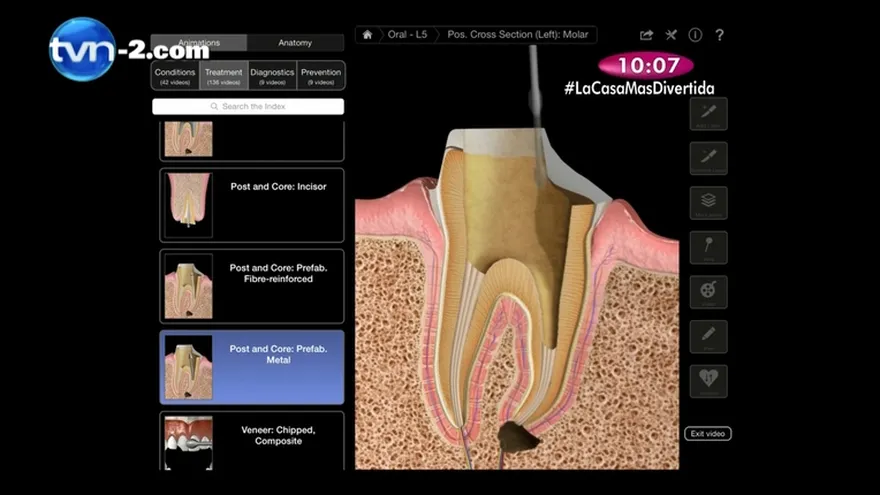
Task: Open Post and Core: Incisor video
Action: (x=252, y=205)
